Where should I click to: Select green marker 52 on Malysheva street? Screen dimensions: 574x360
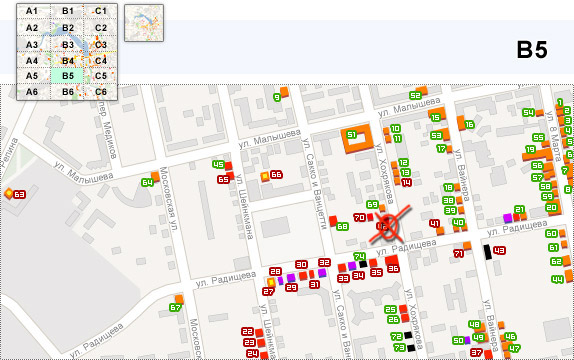pos(415,96)
